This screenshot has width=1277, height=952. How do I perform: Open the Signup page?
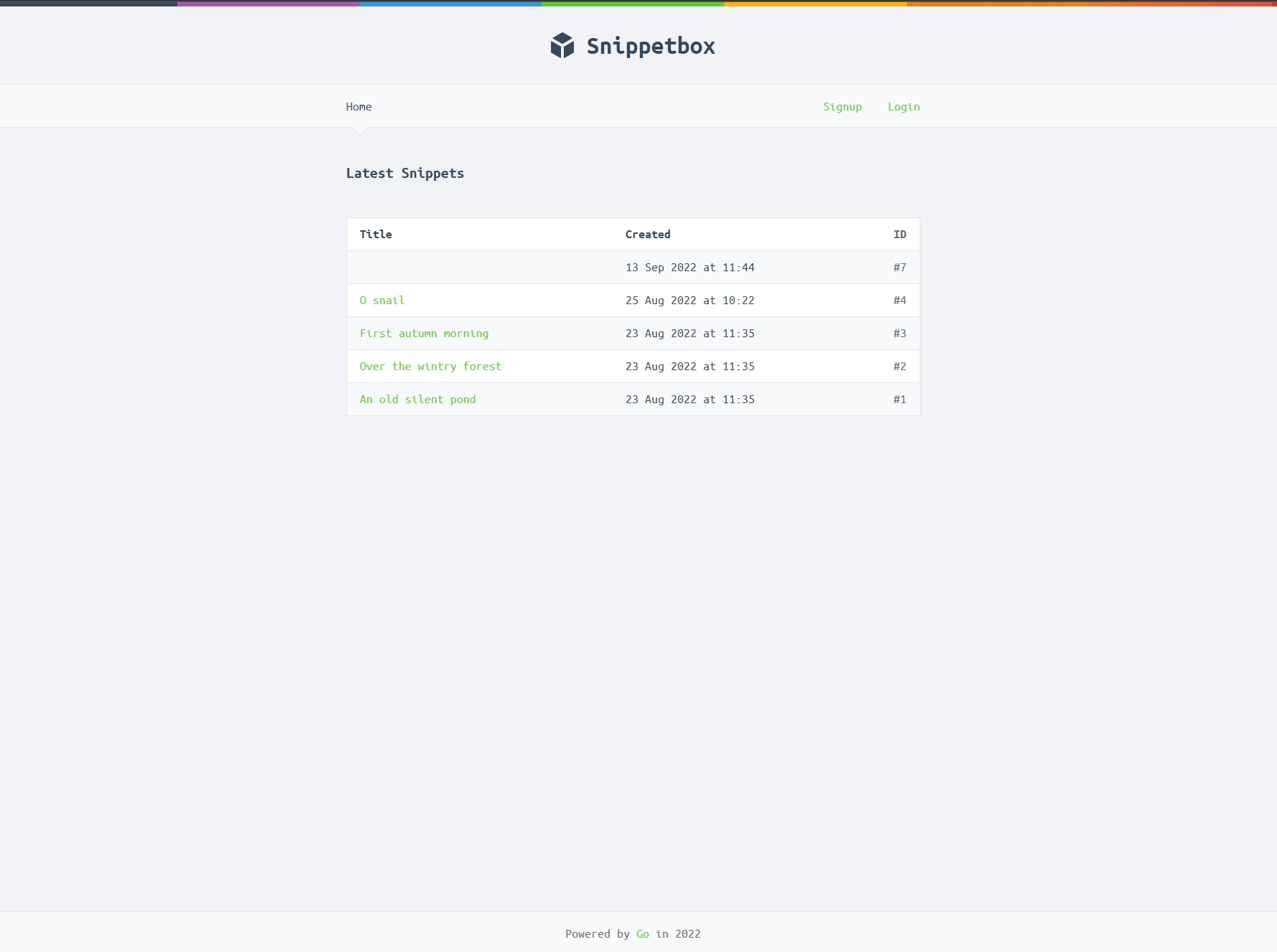[842, 106]
